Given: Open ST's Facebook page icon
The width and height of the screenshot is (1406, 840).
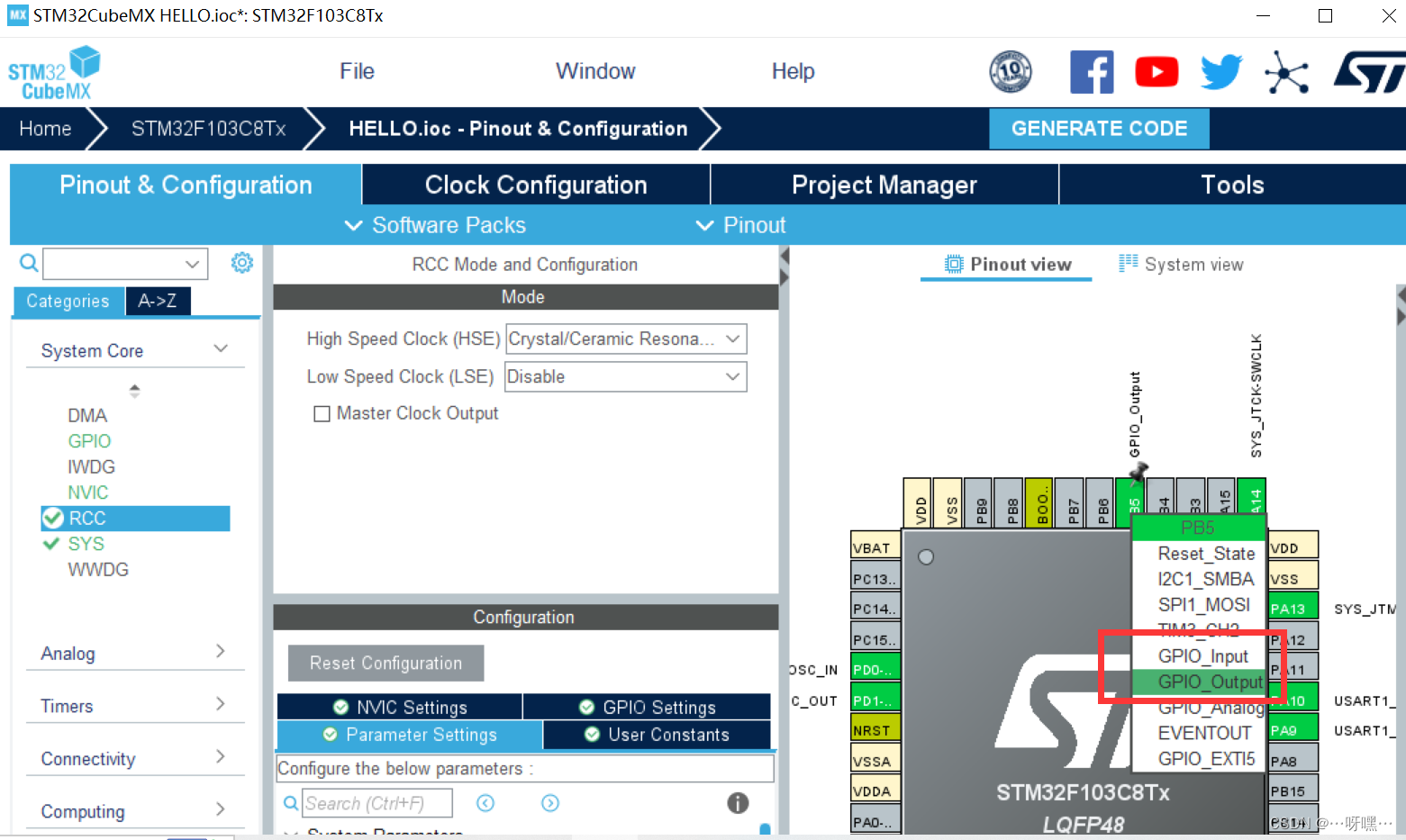Looking at the screenshot, I should (x=1092, y=71).
